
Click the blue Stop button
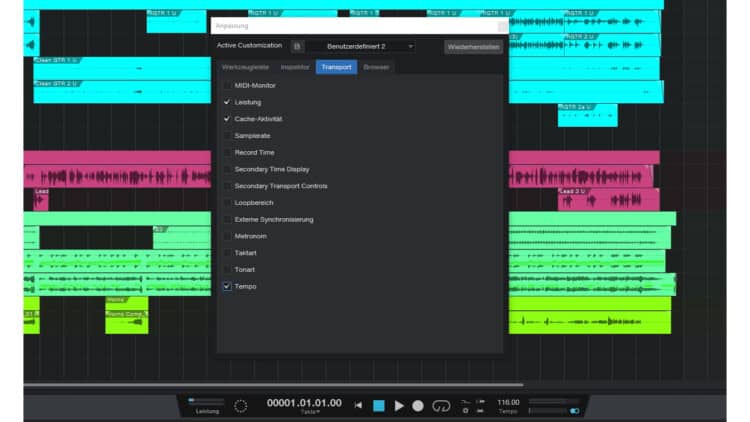point(379,406)
